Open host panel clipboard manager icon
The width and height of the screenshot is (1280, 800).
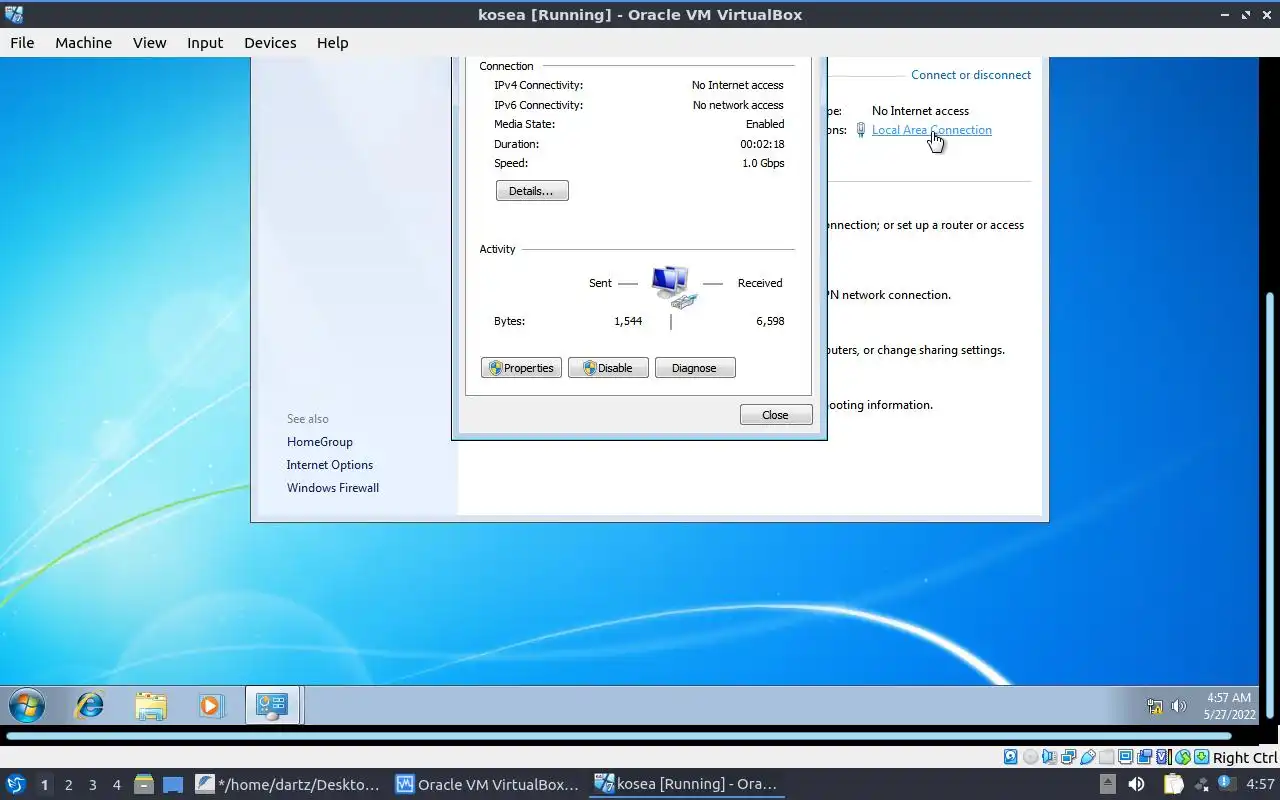pyautogui.click(x=1174, y=784)
